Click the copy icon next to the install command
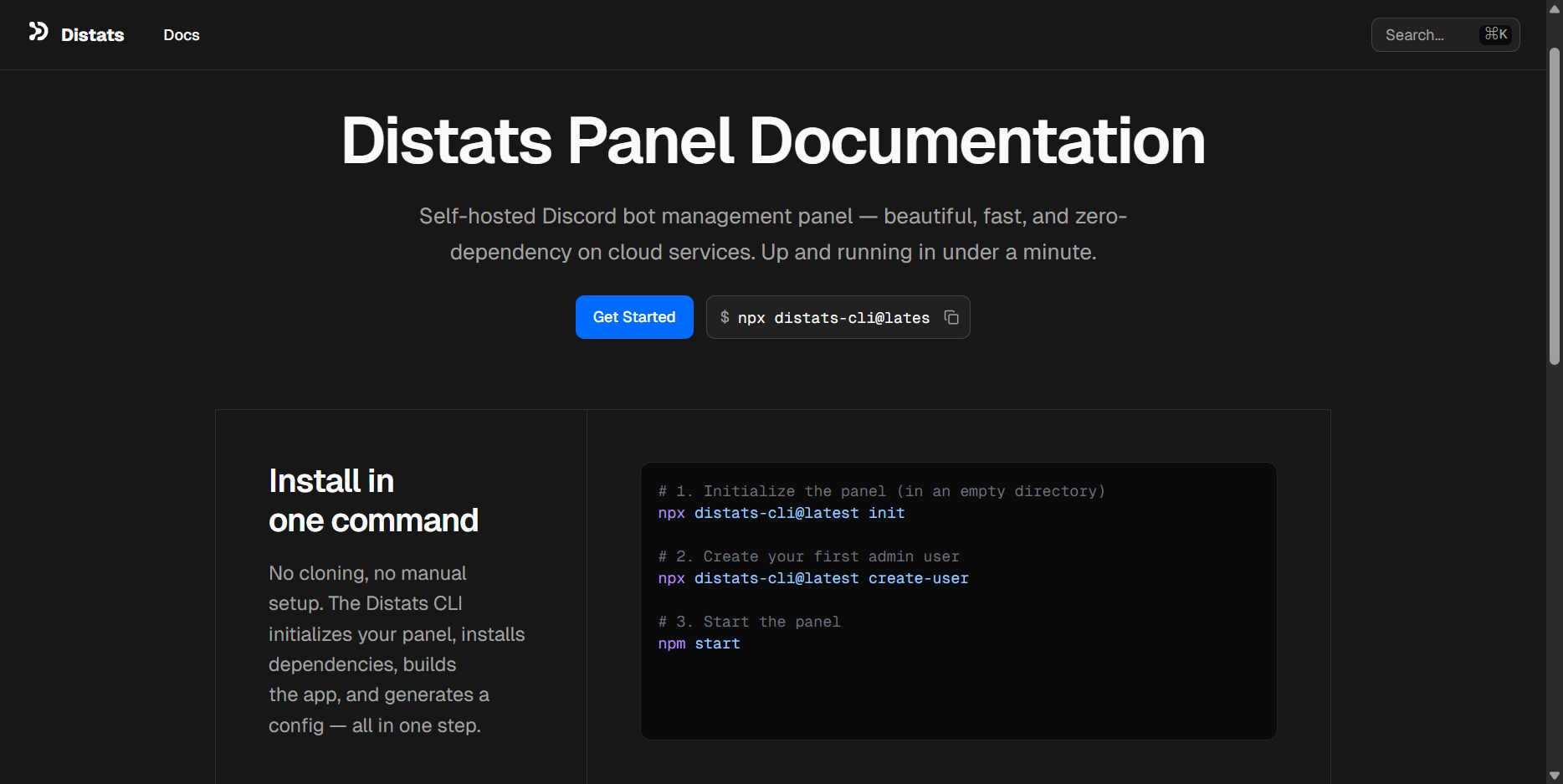 951,317
